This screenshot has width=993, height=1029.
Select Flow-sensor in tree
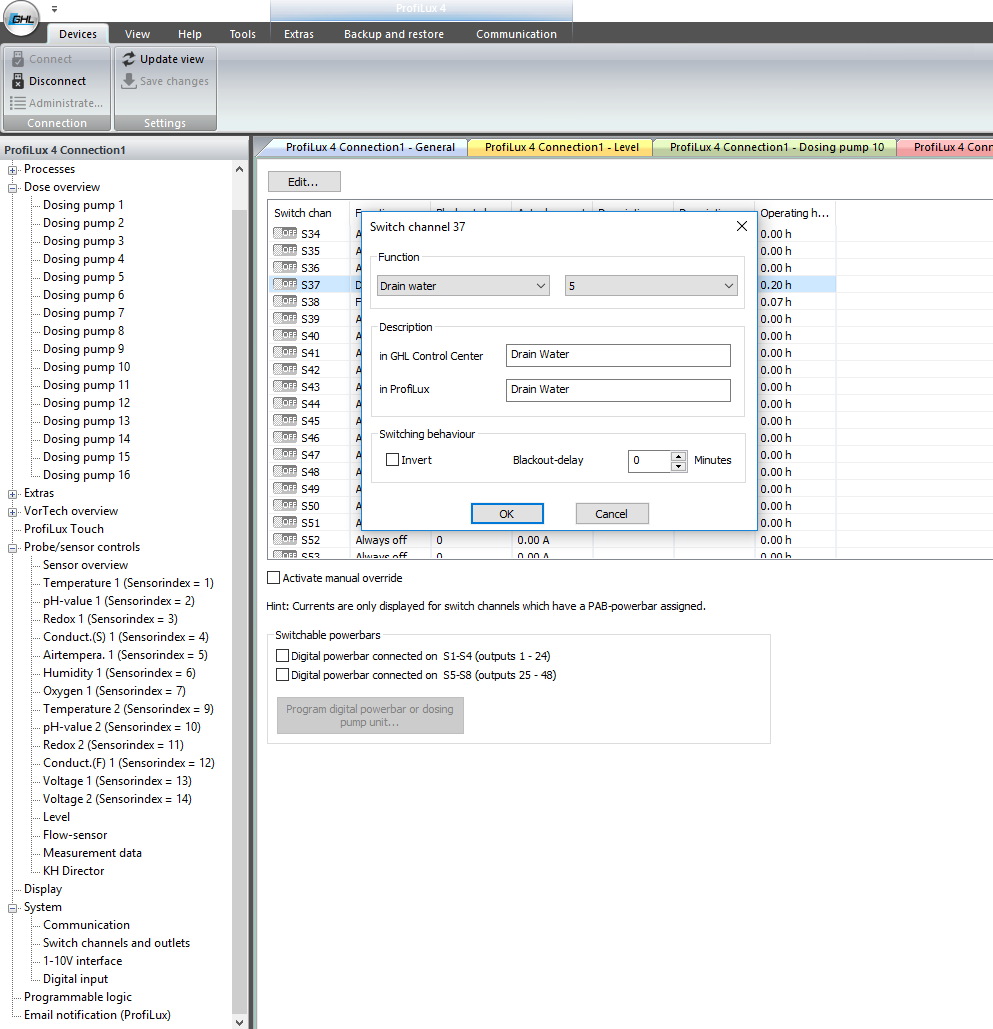click(x=75, y=835)
